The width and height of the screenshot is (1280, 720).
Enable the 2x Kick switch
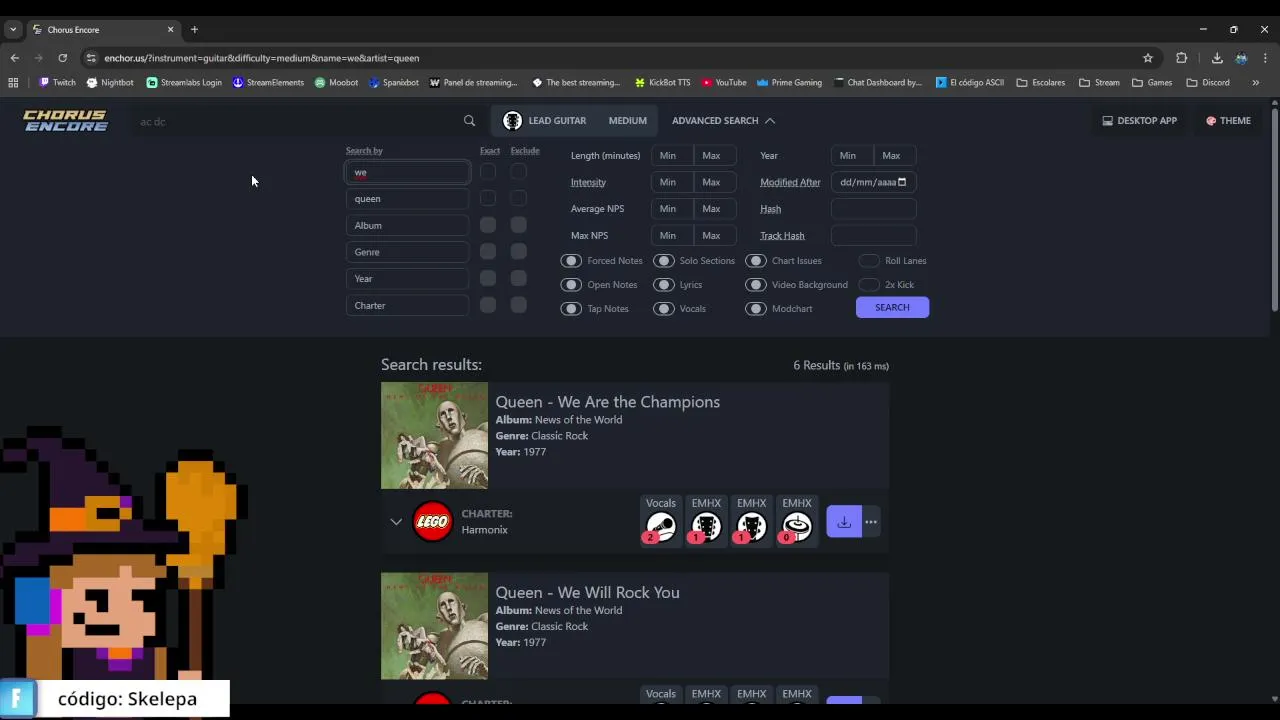tap(869, 285)
